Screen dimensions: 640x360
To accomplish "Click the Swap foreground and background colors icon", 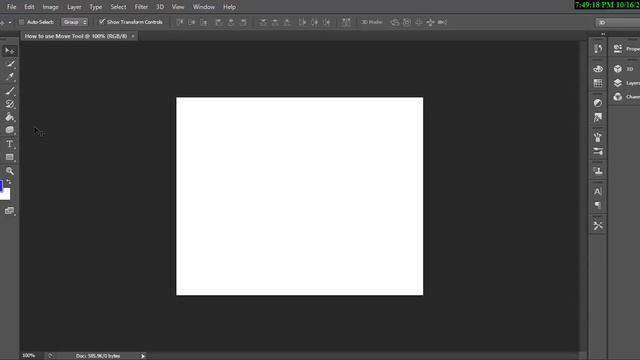I will coord(9,182).
